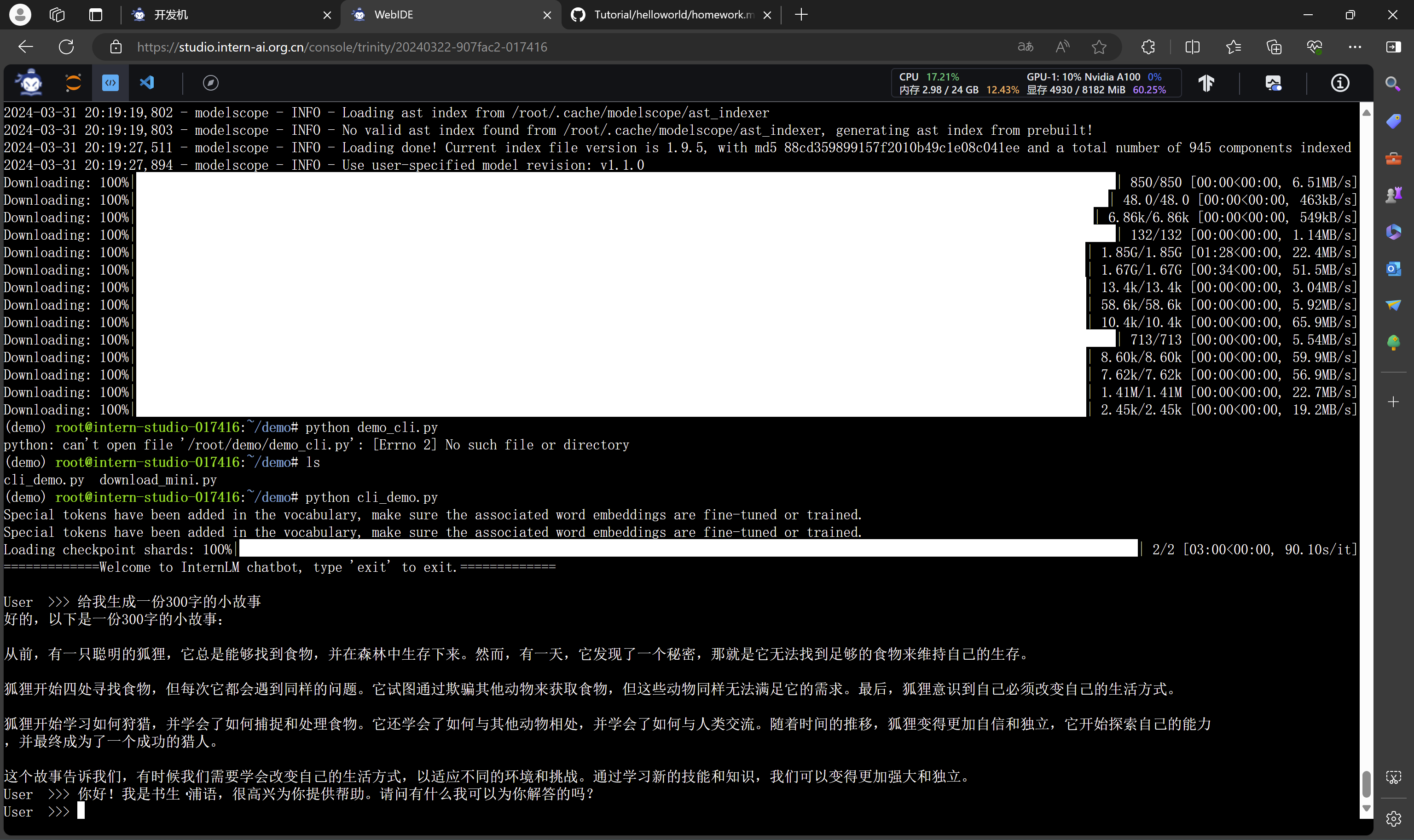Open the Edge tab actions menu
The image size is (1414, 840).
96,15
